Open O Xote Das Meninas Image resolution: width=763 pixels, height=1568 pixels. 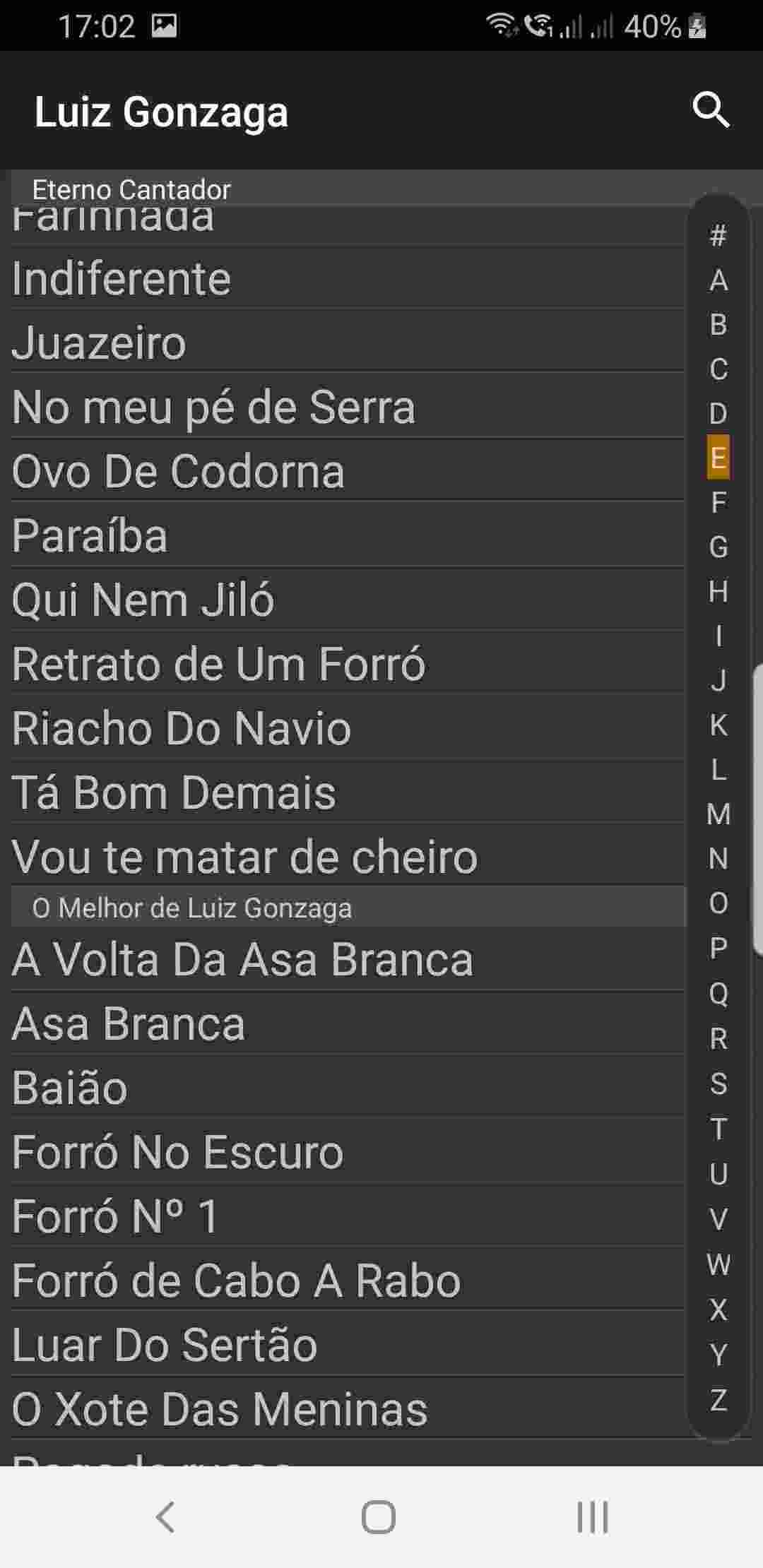coord(220,1409)
